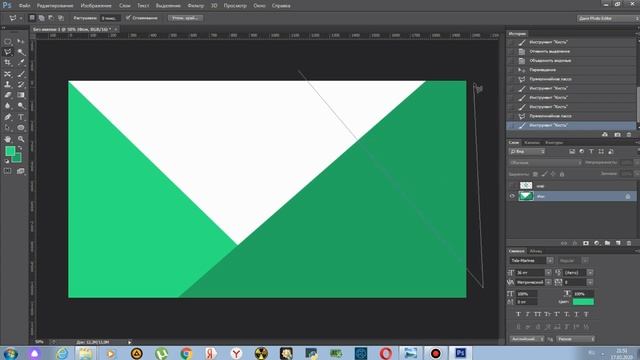Choose Add to selection mode
Viewport: 640px width, 360px height.
[42, 18]
